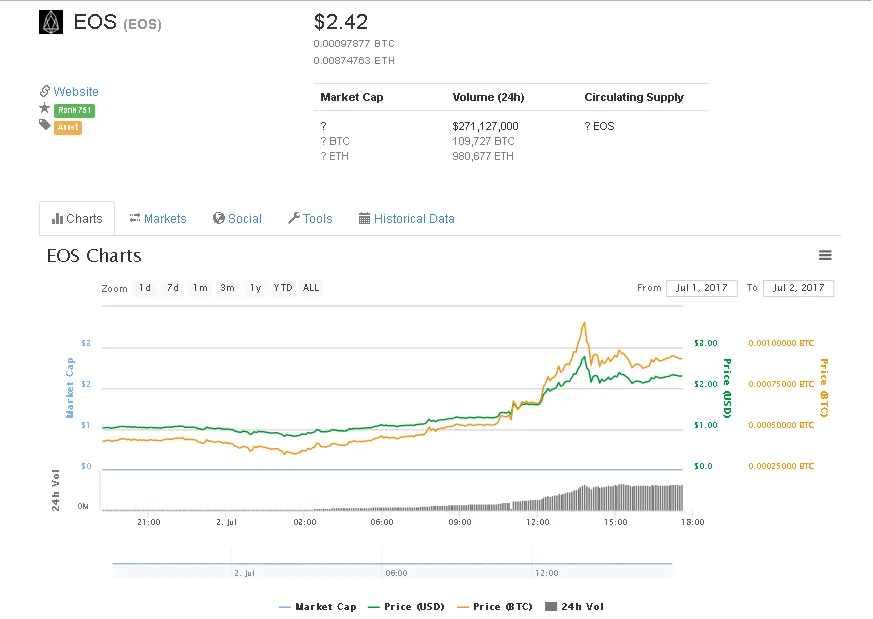Click the EOS coin logo

[x=51, y=22]
